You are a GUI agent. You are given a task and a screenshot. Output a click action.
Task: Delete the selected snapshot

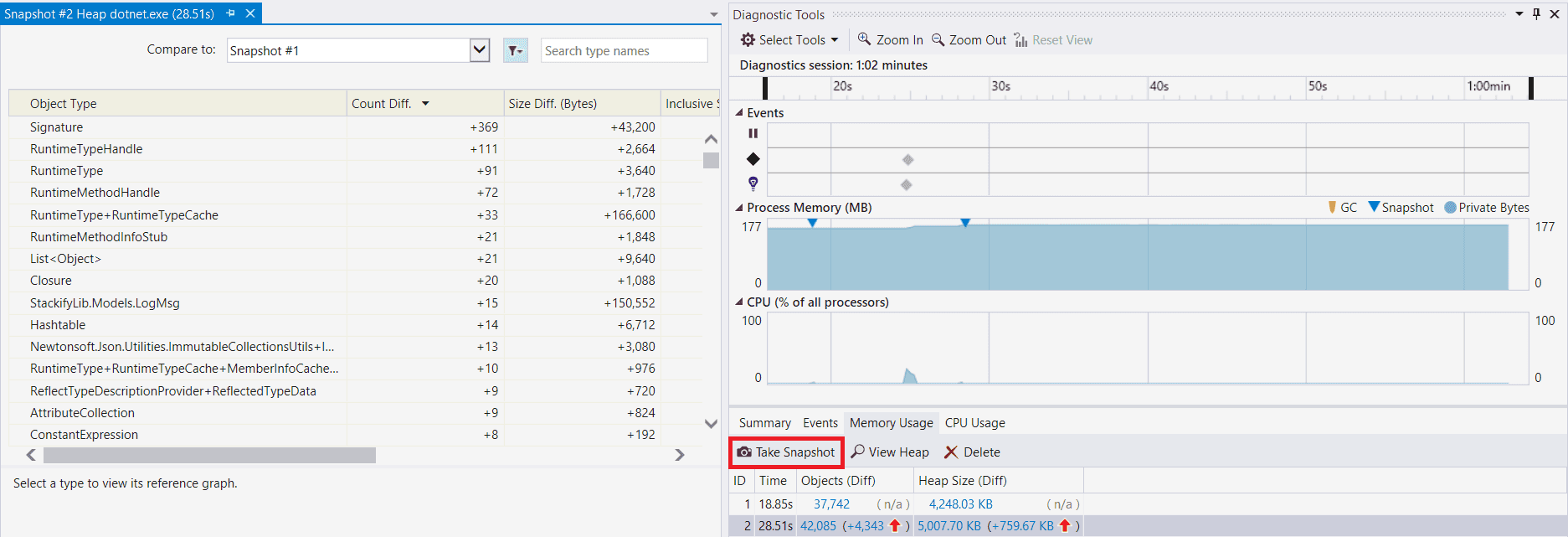972,452
